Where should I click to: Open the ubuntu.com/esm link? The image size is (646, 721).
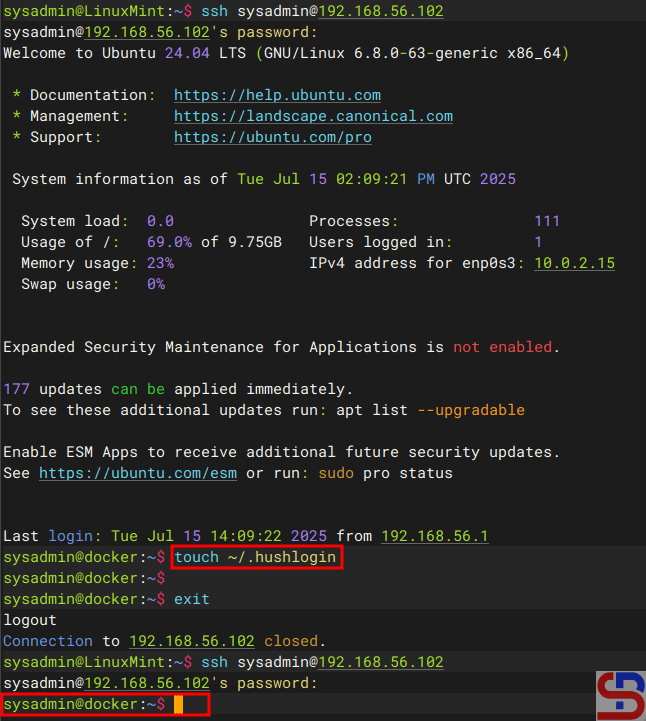click(x=138, y=473)
